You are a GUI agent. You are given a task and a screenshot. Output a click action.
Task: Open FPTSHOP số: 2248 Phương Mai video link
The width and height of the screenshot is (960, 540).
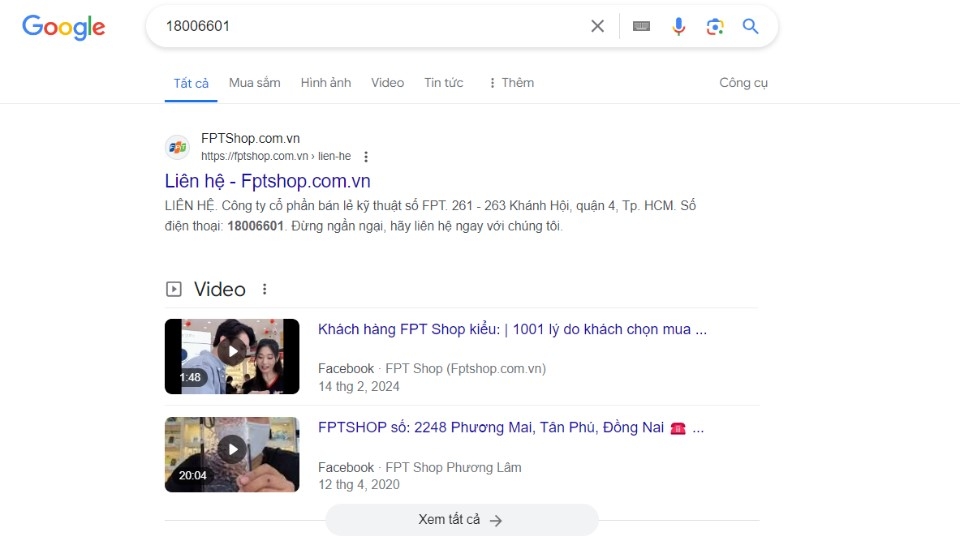511,427
